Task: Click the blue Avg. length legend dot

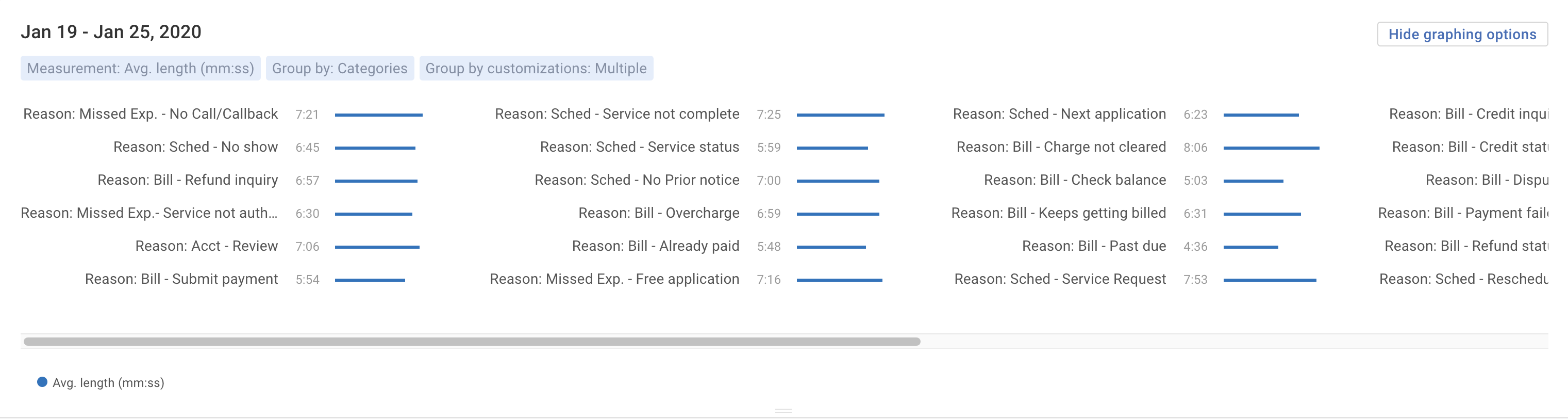Action: 42,382
